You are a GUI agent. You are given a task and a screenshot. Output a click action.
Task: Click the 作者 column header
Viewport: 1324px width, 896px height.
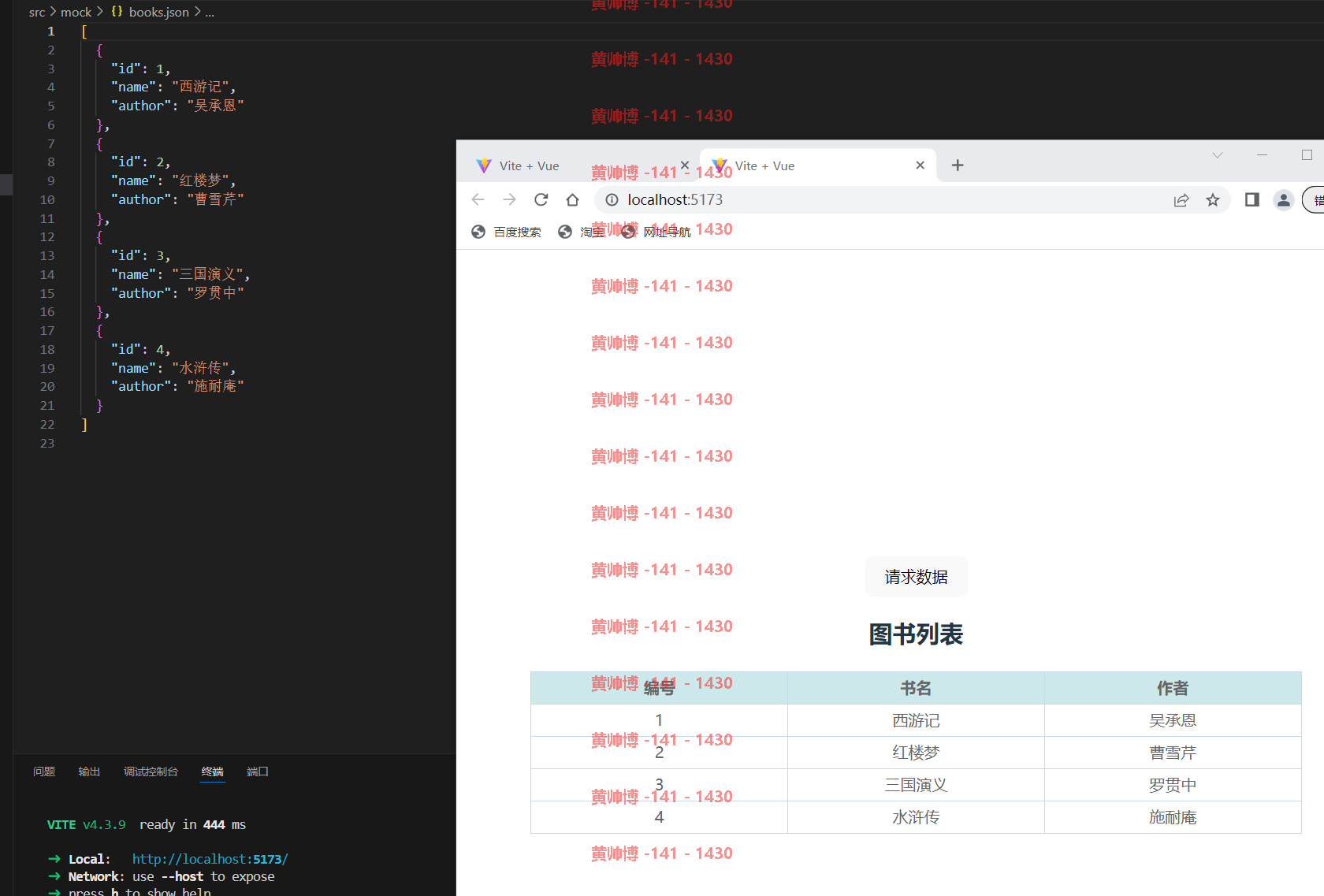[x=1173, y=688]
